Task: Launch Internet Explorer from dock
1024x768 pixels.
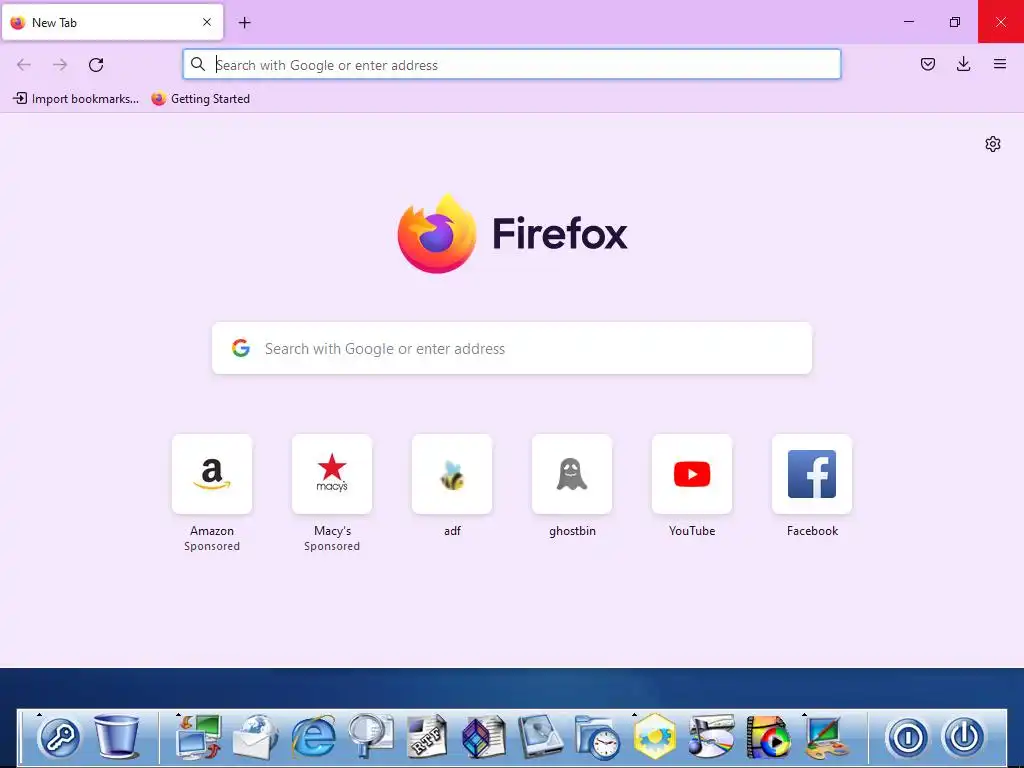Action: pyautogui.click(x=313, y=737)
